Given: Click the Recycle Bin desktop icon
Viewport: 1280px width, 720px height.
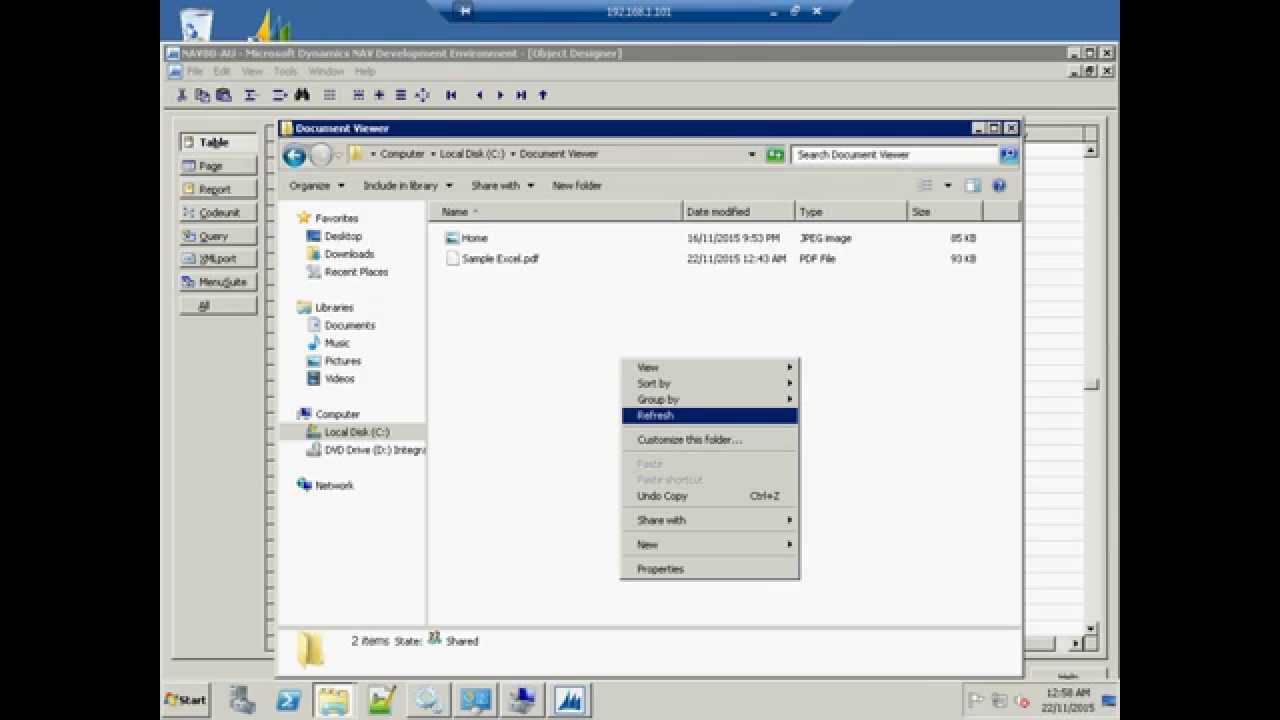Looking at the screenshot, I should pos(196,22).
